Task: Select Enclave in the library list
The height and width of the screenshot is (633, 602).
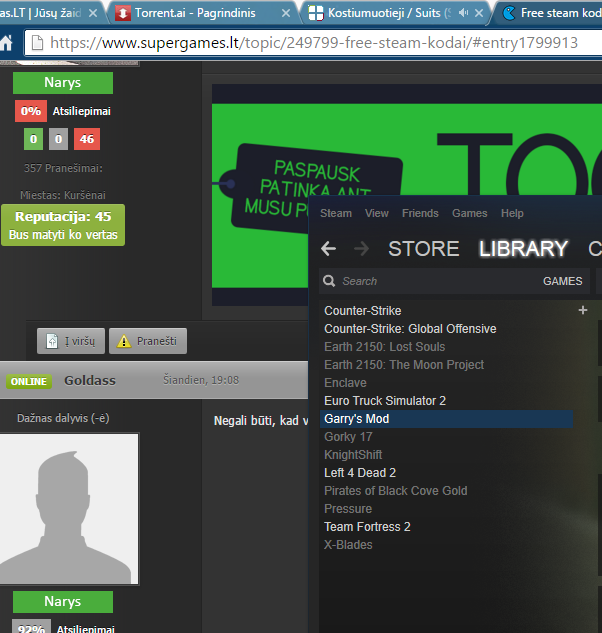Action: 345,383
